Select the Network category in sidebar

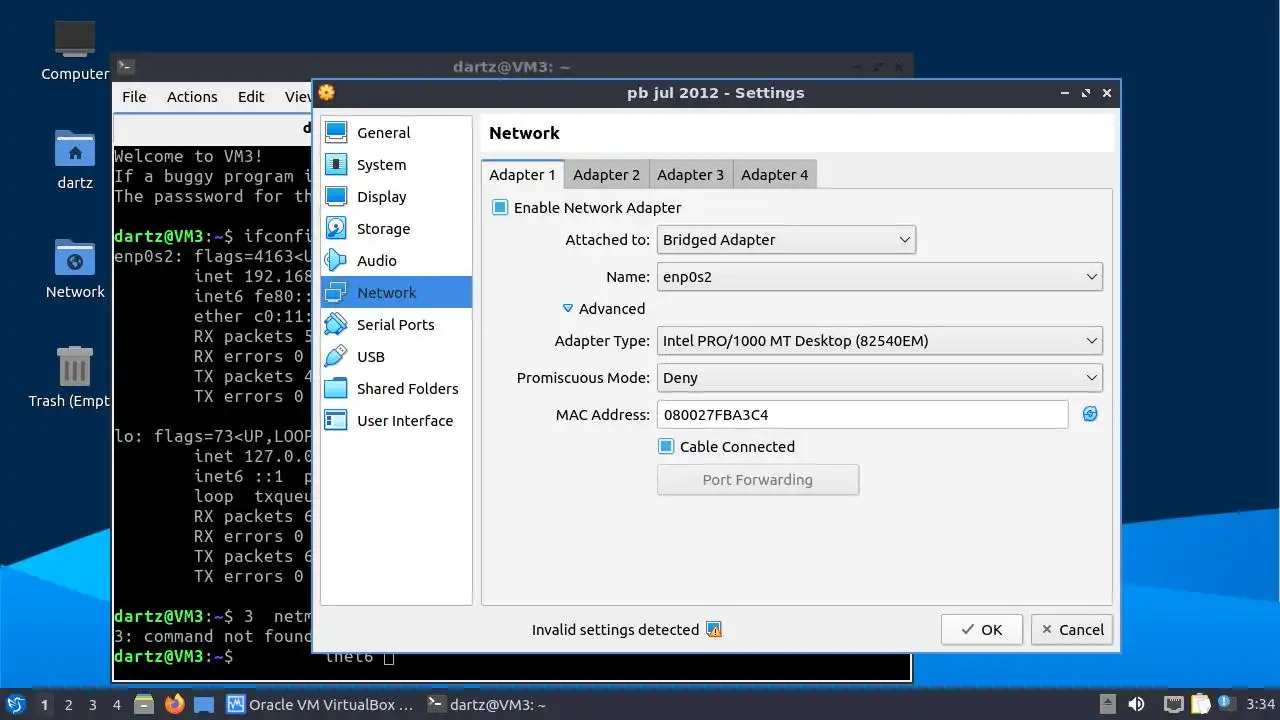click(x=396, y=293)
